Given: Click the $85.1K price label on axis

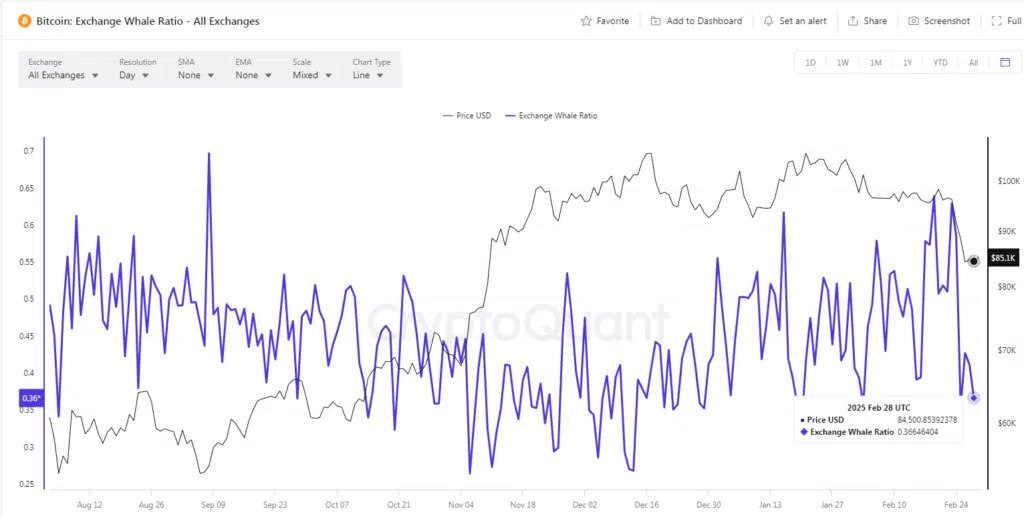Looking at the screenshot, I should 1004,258.
